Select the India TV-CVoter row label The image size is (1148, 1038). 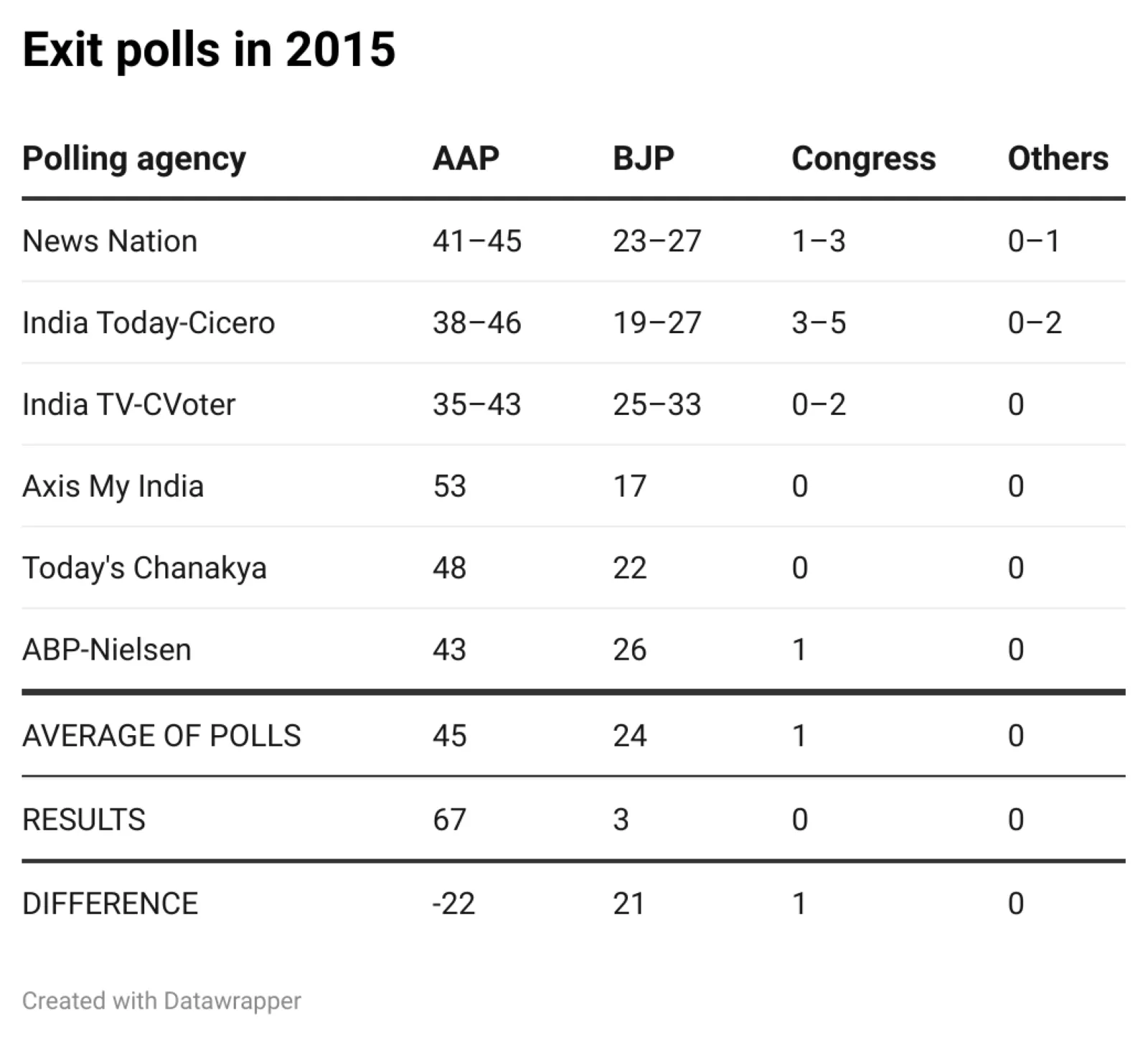(x=129, y=405)
